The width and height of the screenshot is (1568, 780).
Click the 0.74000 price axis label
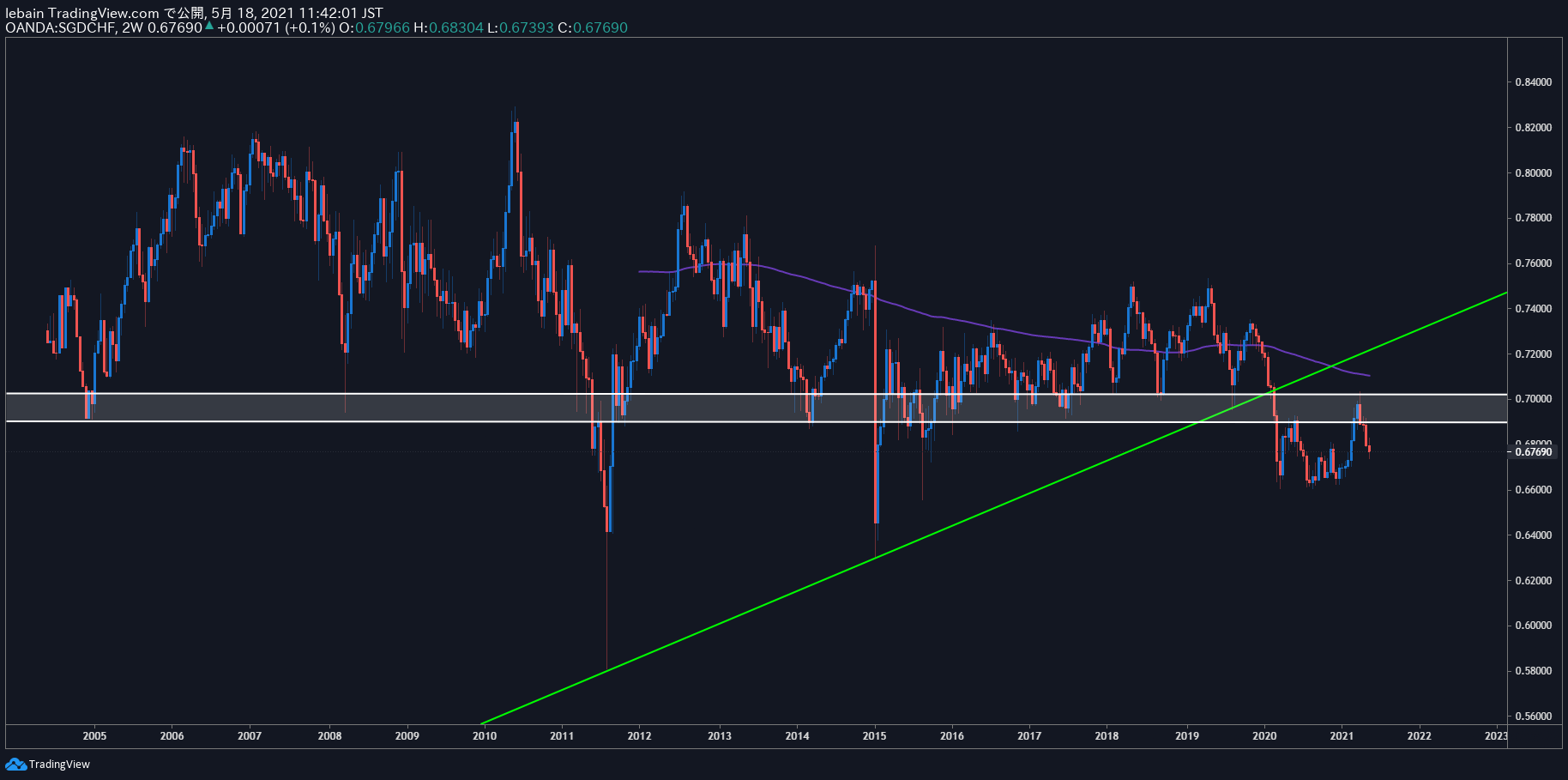click(x=1533, y=309)
